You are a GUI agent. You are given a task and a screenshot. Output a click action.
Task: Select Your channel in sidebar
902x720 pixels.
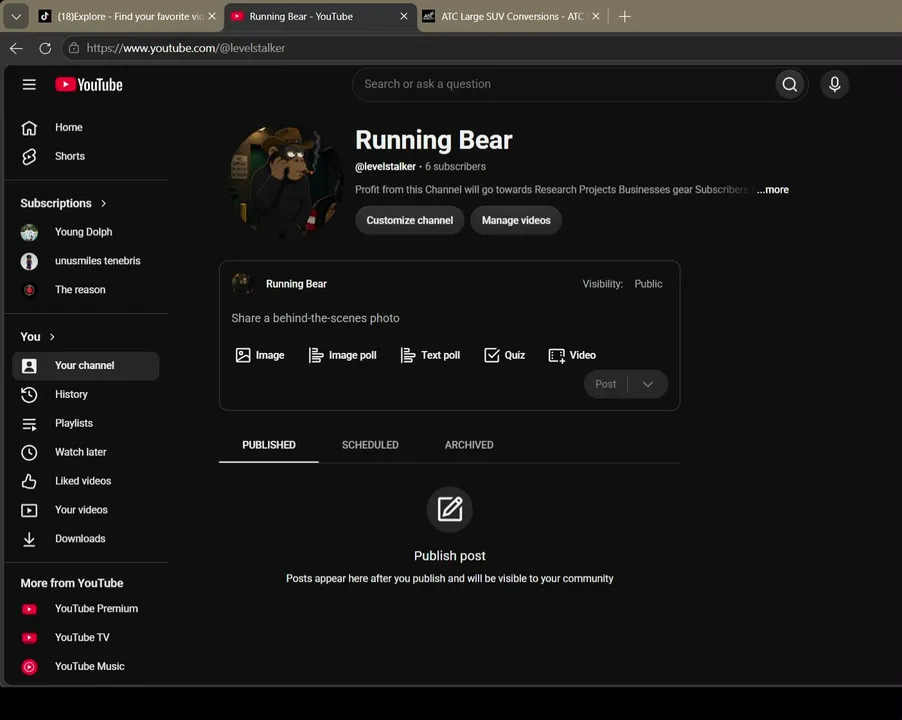click(x=86, y=366)
